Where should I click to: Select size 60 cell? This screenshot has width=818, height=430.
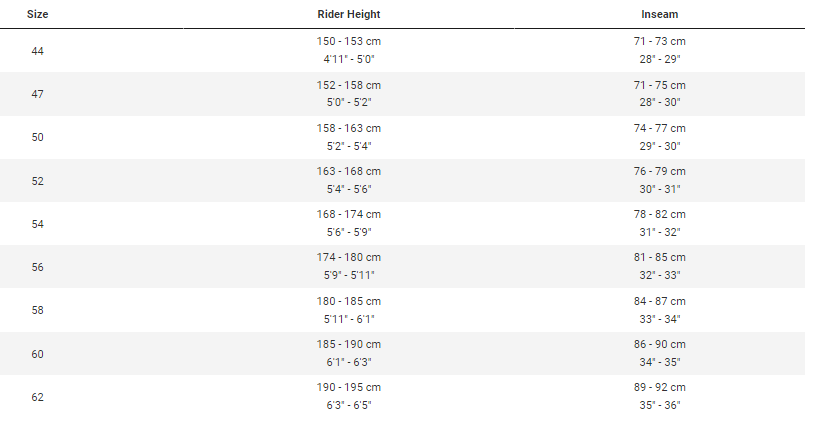[38, 354]
